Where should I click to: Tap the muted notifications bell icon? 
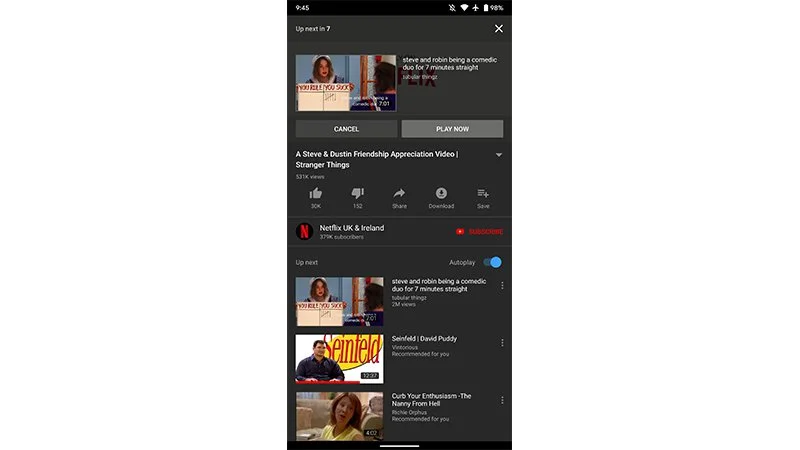pyautogui.click(x=452, y=8)
